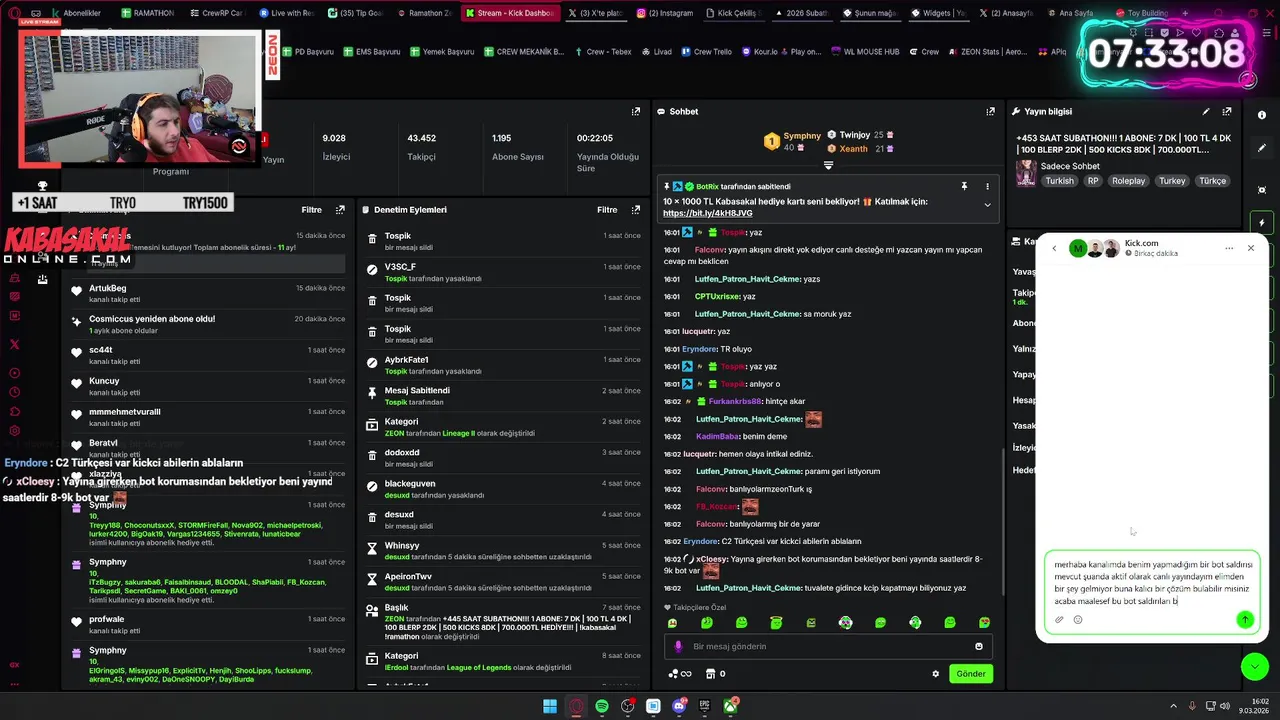Click the Gönder send button
1280x720 pixels.
coord(971,674)
